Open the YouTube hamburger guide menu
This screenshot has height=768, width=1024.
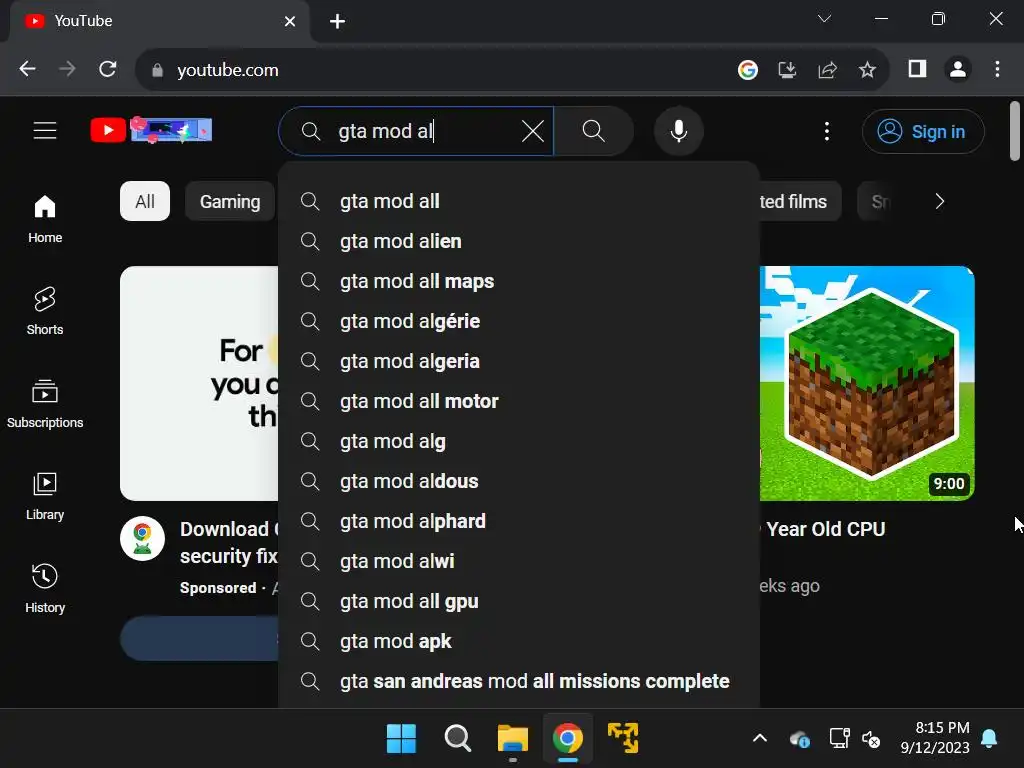[x=45, y=131]
